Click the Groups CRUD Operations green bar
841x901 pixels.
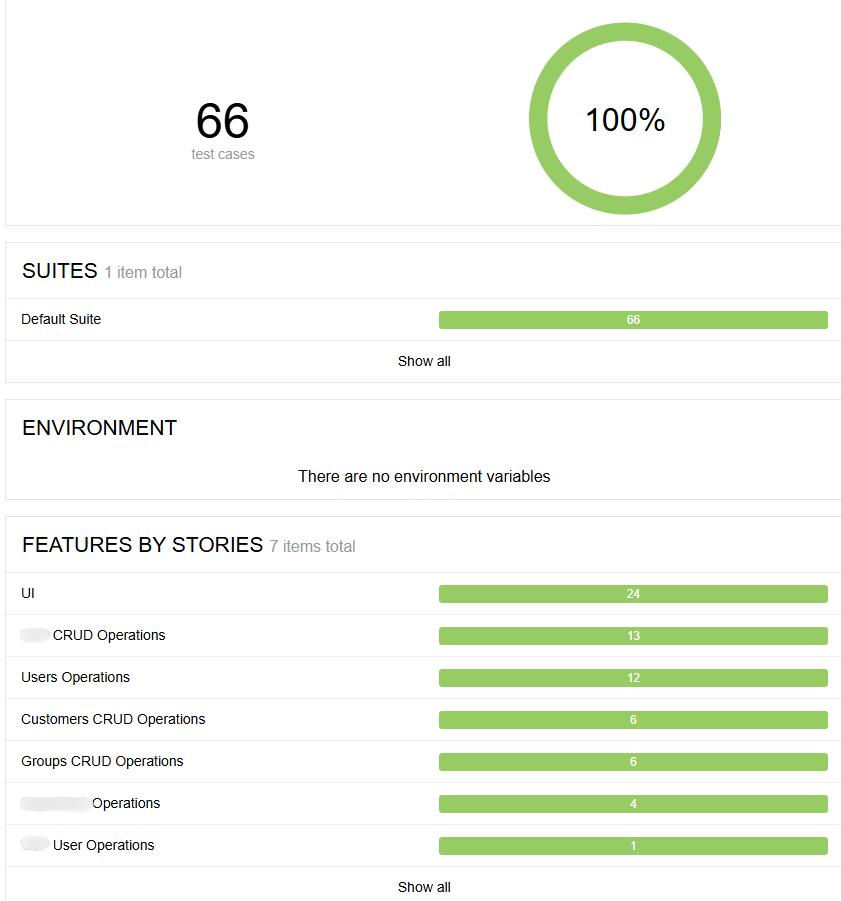coord(633,762)
